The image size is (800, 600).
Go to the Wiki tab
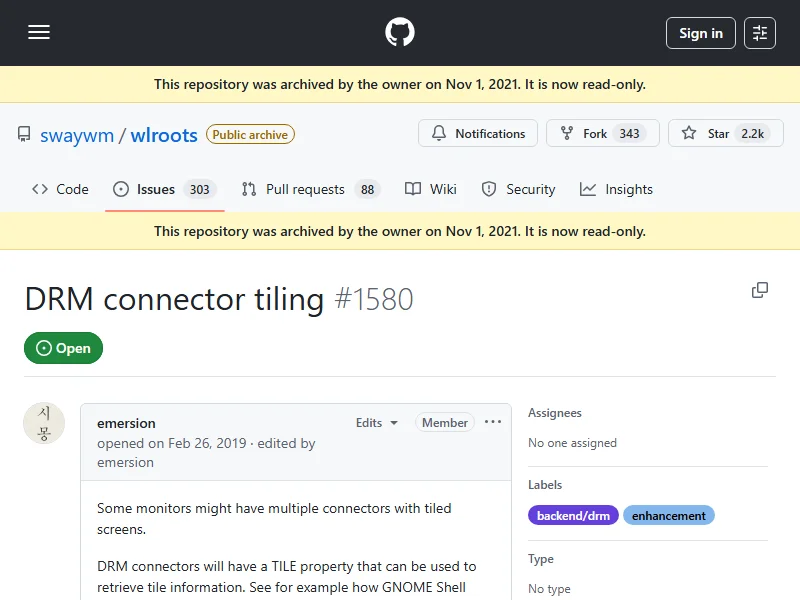431,189
